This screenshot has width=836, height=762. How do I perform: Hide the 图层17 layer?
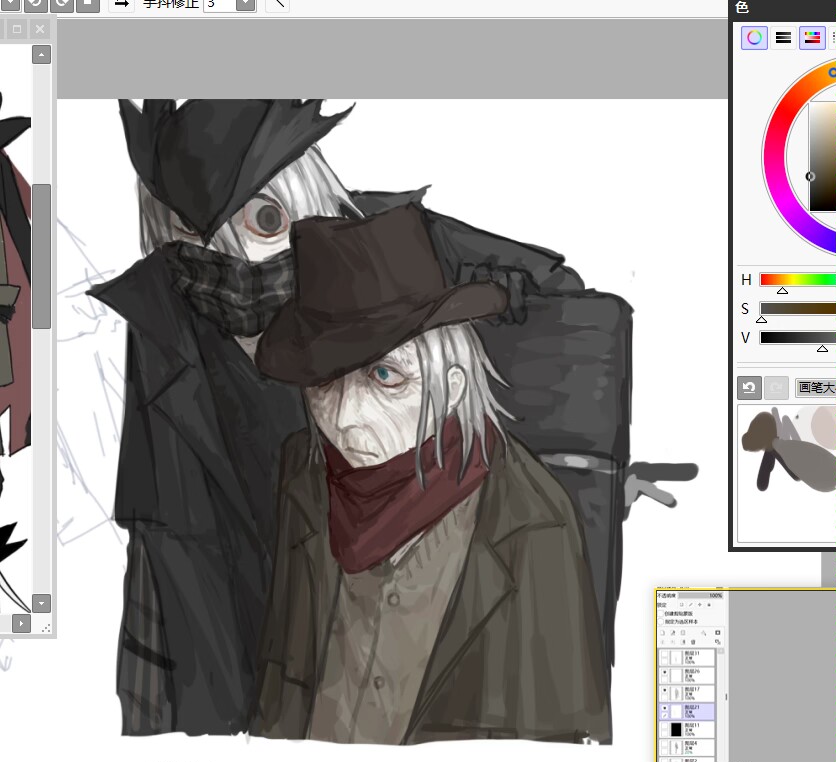click(x=665, y=690)
